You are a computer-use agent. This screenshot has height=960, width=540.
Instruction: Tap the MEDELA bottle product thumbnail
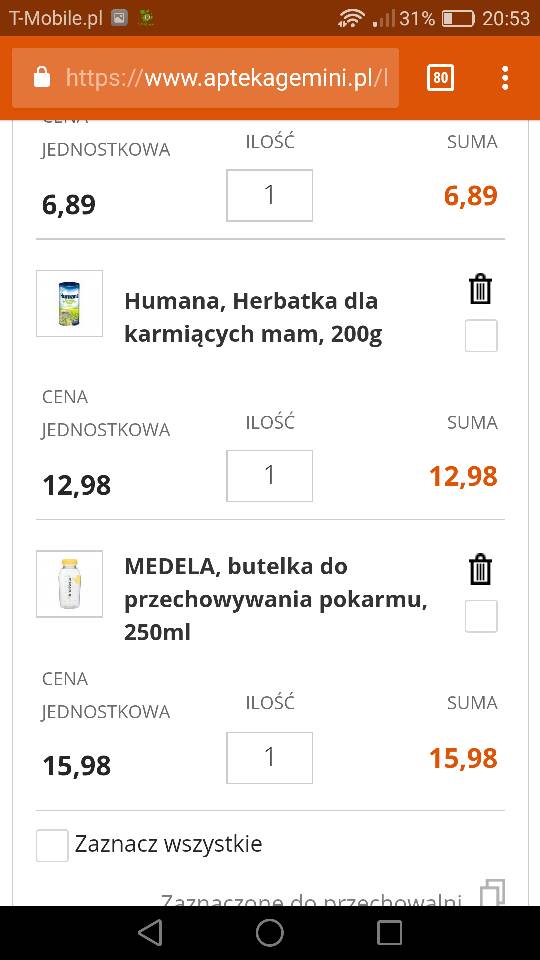(x=69, y=583)
